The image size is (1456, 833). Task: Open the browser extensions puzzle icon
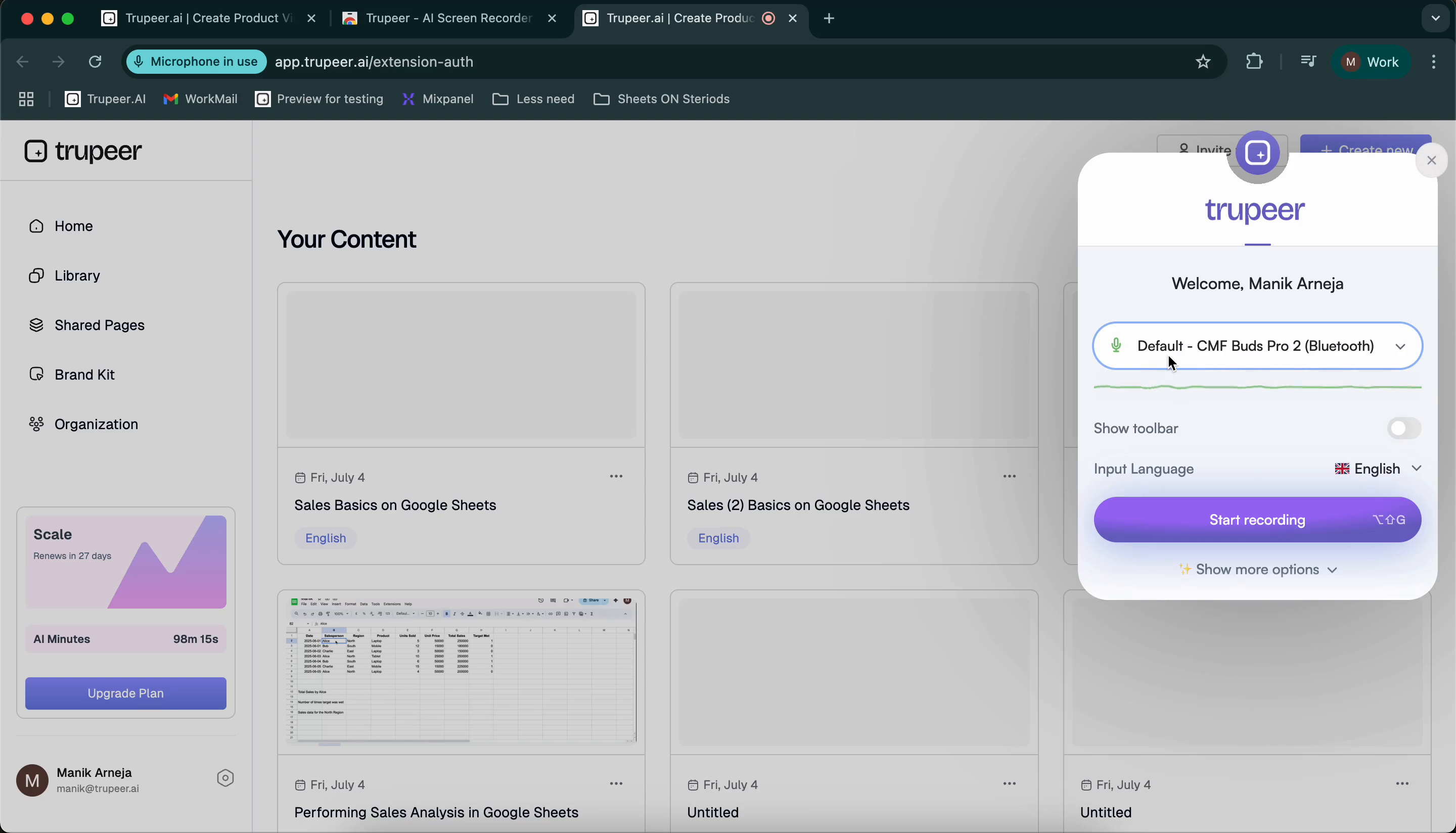[1253, 61]
